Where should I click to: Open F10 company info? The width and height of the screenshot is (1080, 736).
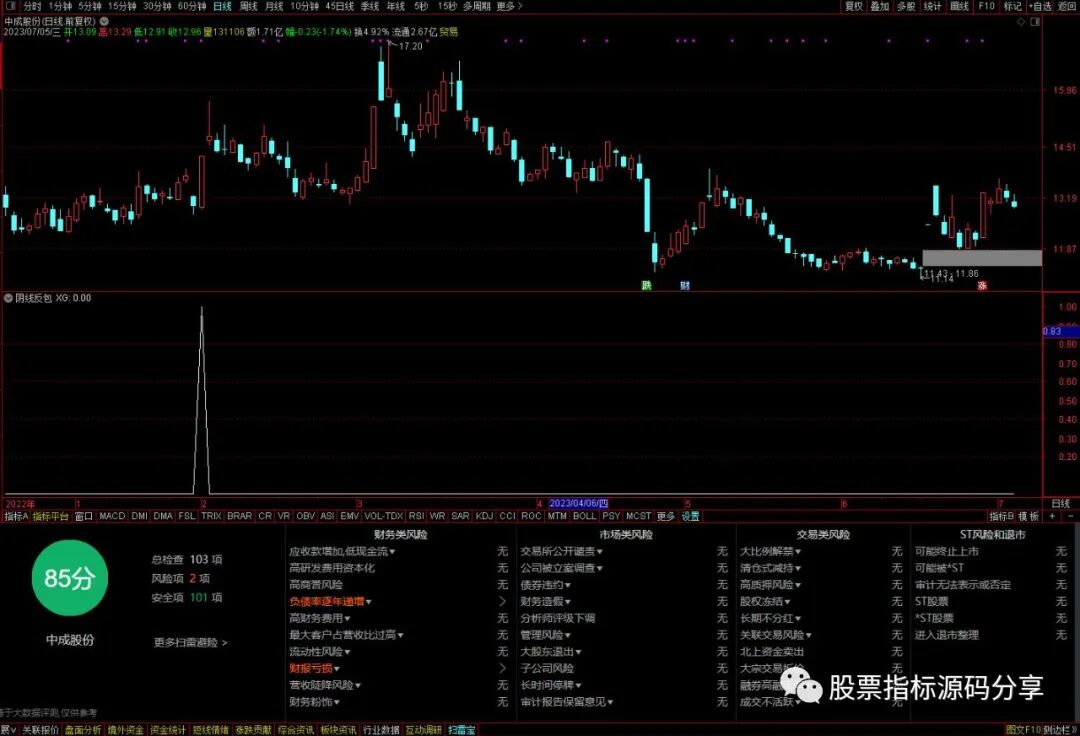coord(986,6)
